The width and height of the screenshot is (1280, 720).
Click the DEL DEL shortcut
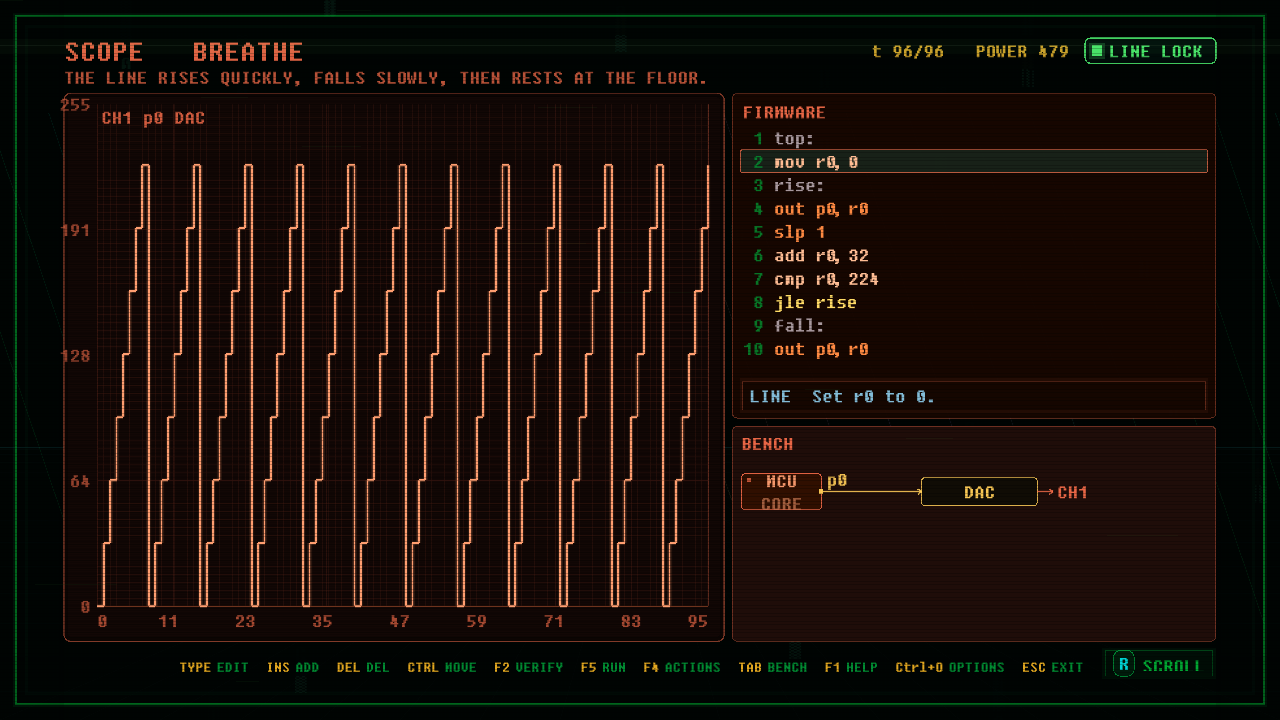[x=363, y=667]
